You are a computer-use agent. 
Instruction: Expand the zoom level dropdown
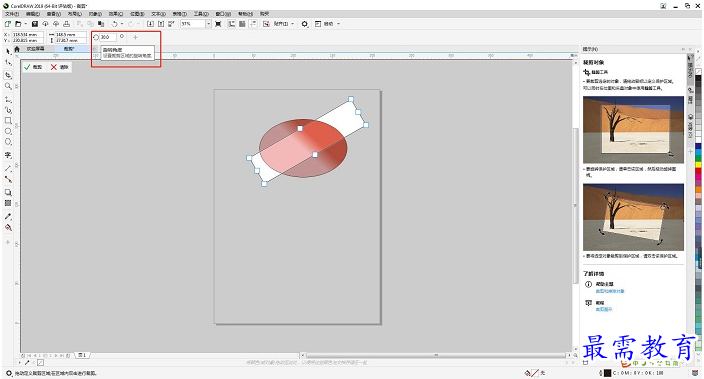coord(208,24)
